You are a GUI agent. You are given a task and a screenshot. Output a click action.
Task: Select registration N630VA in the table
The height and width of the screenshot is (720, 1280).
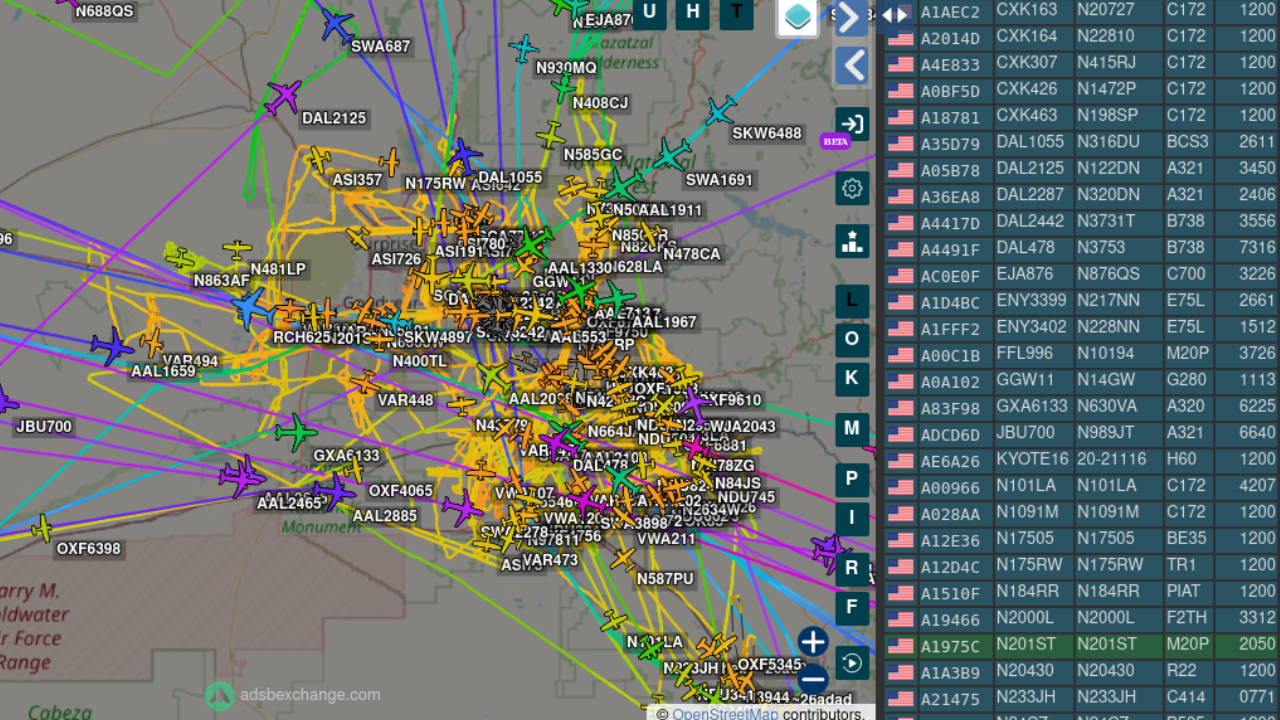(x=1118, y=406)
